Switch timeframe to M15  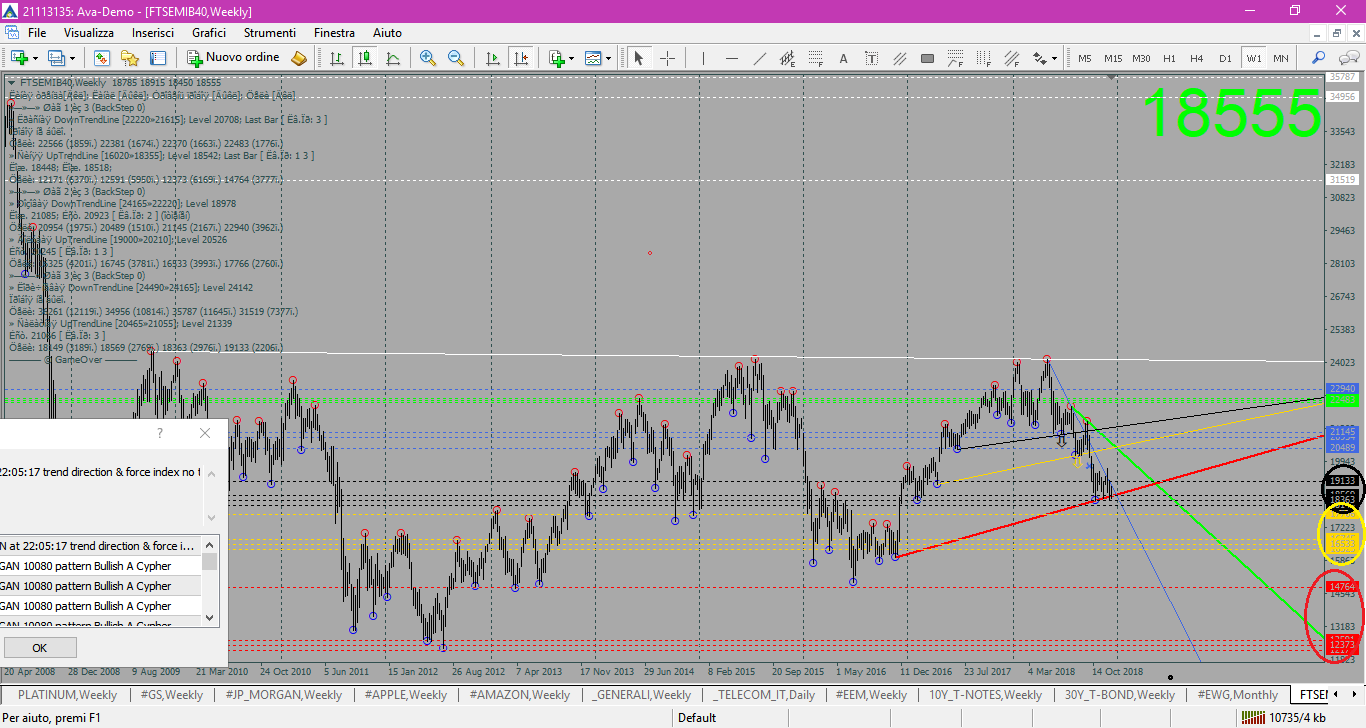click(x=1113, y=58)
